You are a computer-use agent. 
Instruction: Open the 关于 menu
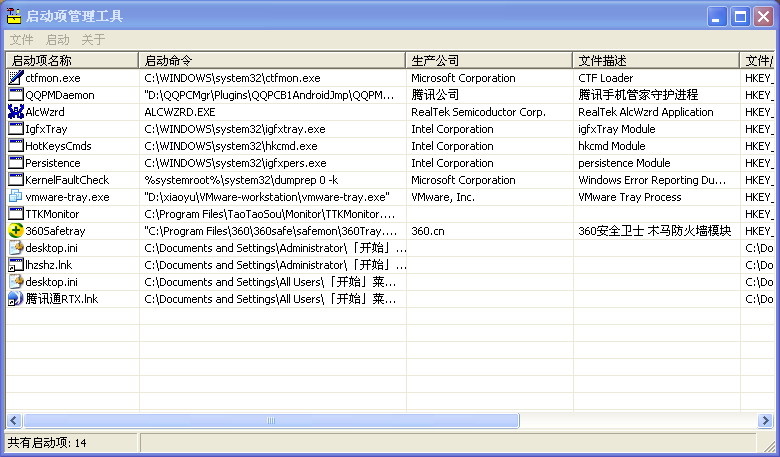pos(94,39)
